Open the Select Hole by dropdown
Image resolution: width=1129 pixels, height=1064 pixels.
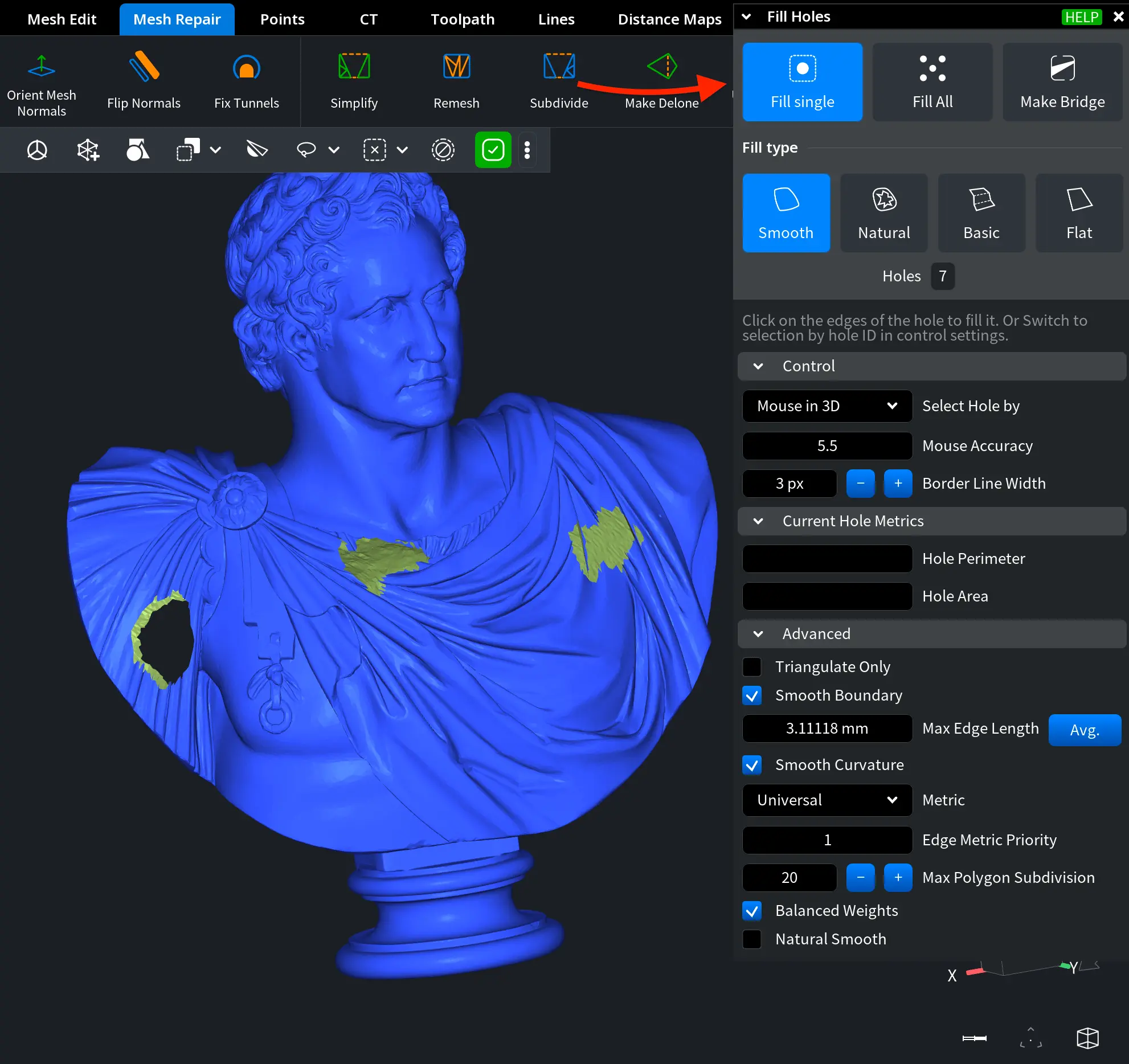827,406
